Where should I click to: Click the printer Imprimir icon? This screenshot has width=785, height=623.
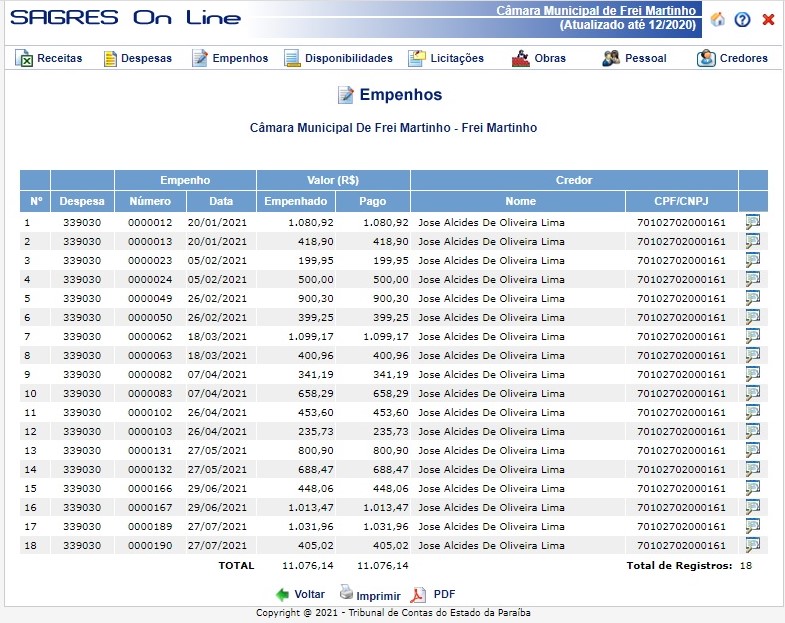pos(346,592)
